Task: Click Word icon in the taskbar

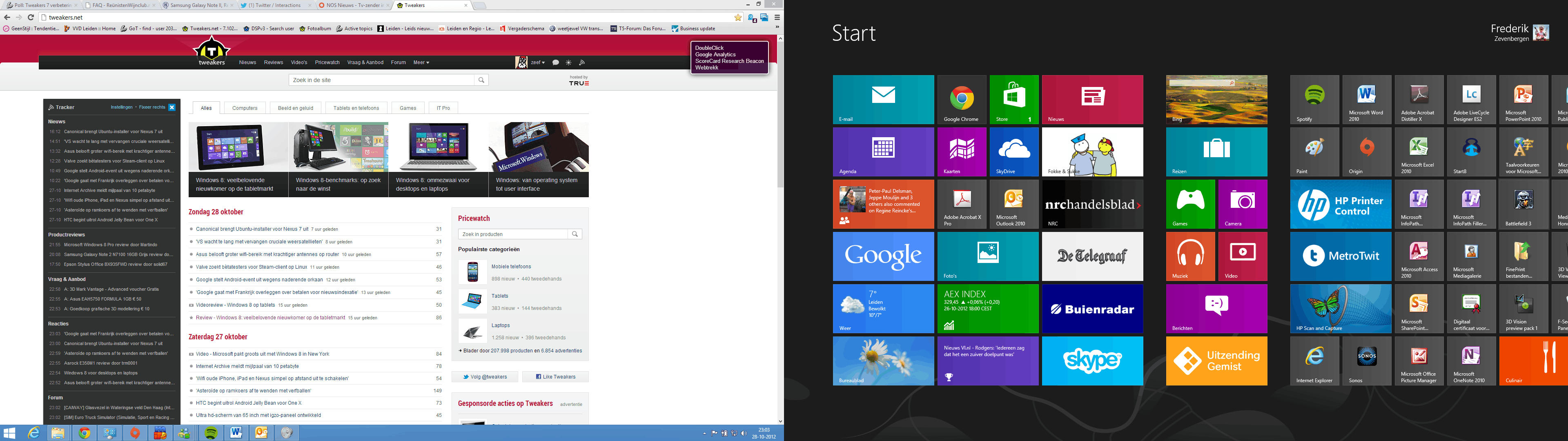Action: [x=236, y=432]
